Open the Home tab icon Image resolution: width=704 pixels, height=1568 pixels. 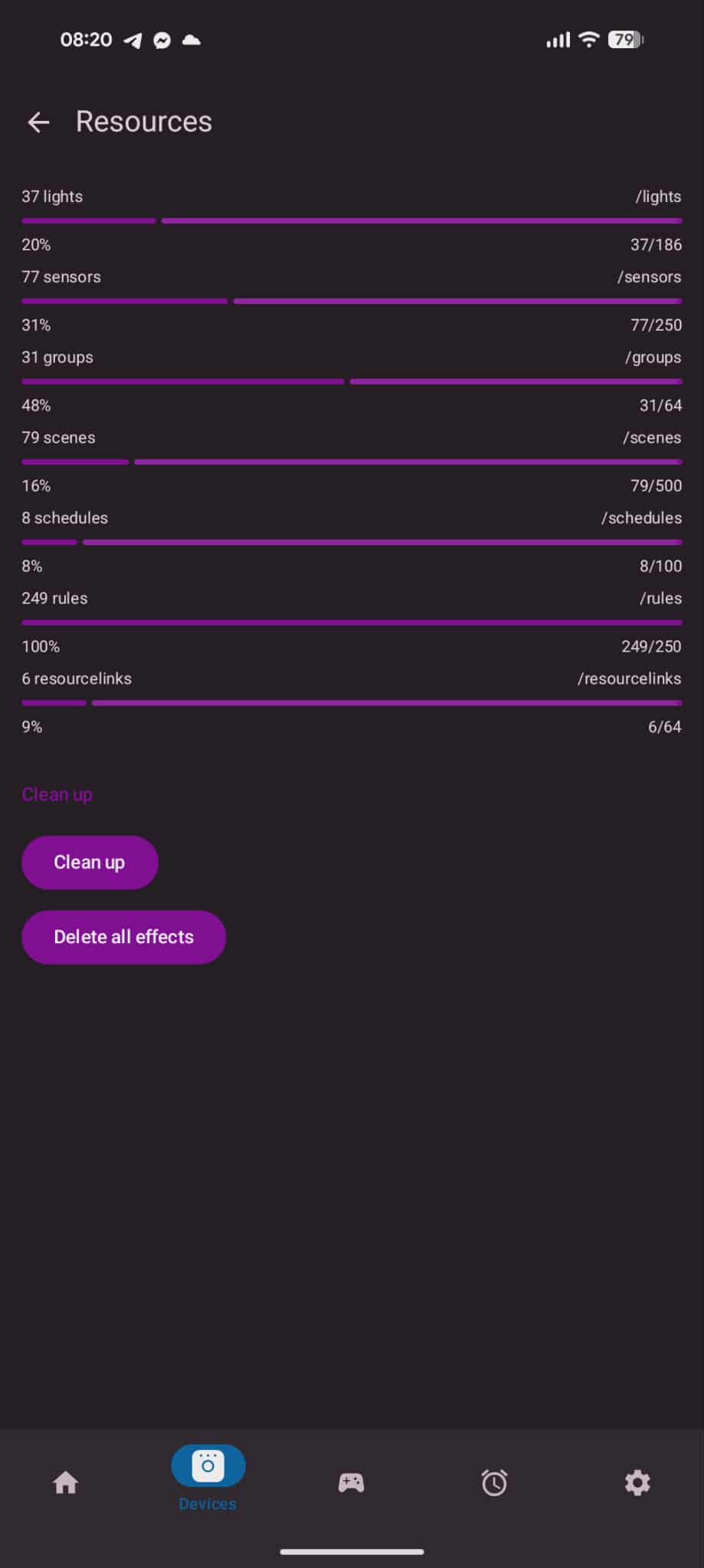[66, 1483]
